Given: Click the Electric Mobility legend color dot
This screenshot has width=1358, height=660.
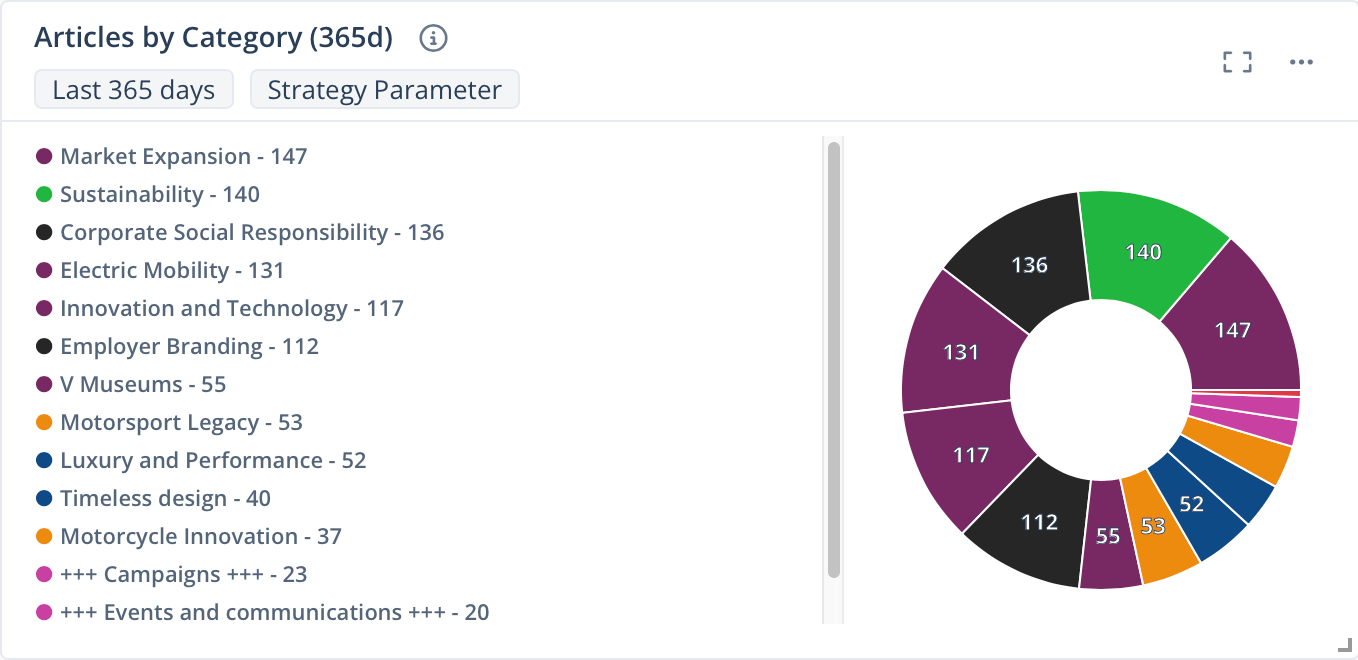Looking at the screenshot, I should pyautogui.click(x=44, y=269).
